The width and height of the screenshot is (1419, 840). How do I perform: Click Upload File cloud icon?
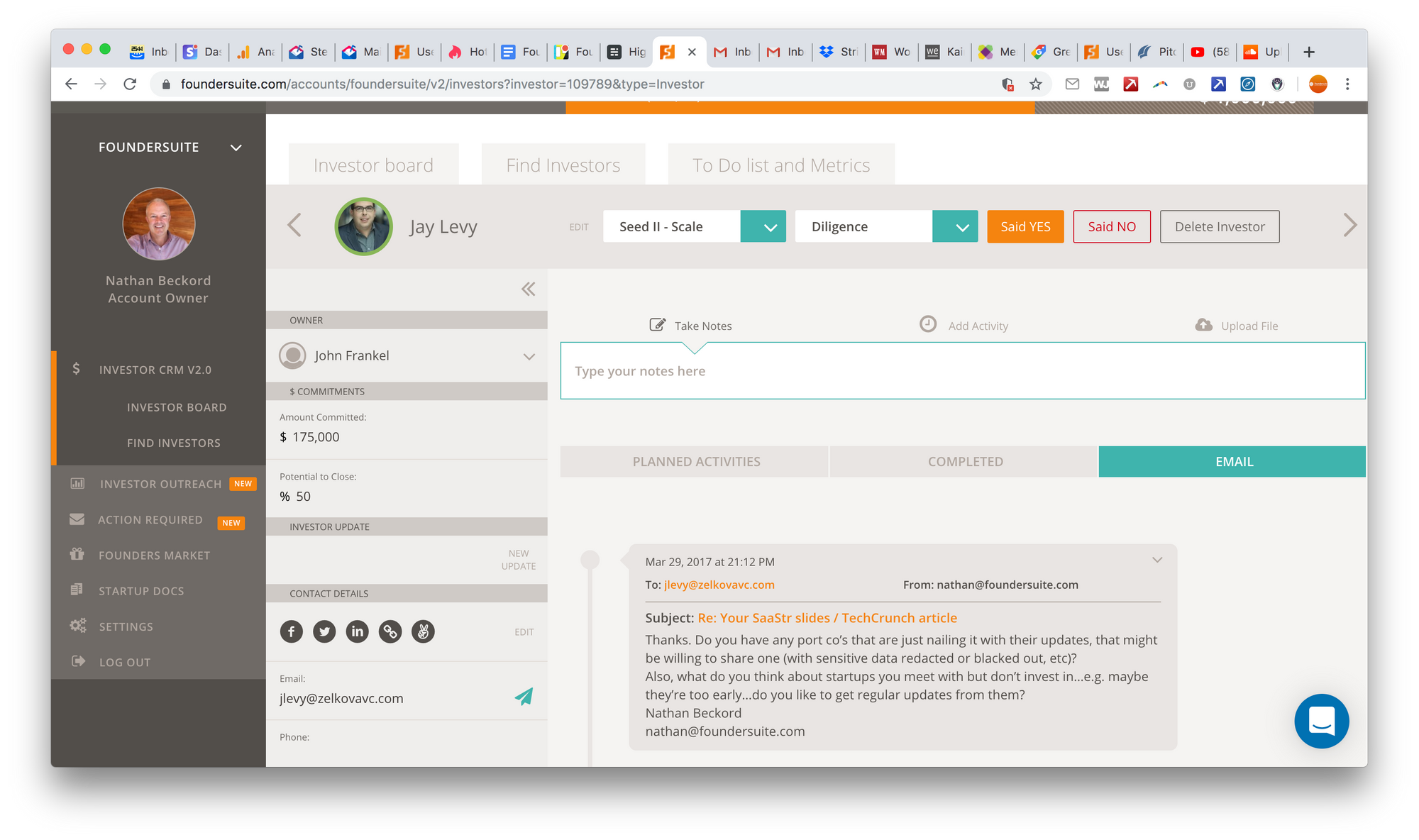(1204, 325)
